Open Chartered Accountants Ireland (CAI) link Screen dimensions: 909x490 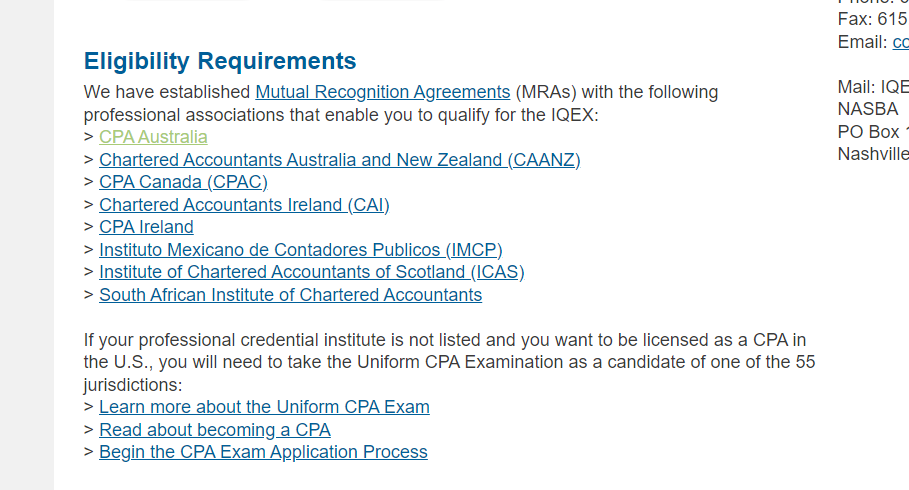point(244,205)
